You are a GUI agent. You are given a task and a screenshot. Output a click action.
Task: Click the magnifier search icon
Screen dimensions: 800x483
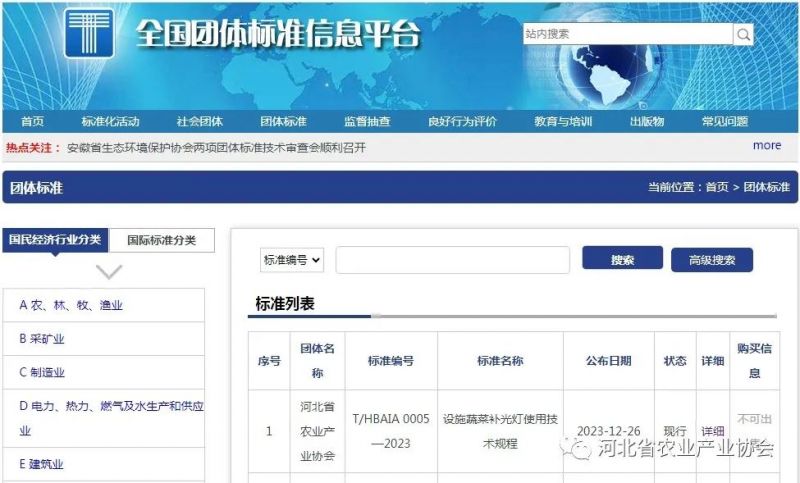(x=743, y=34)
